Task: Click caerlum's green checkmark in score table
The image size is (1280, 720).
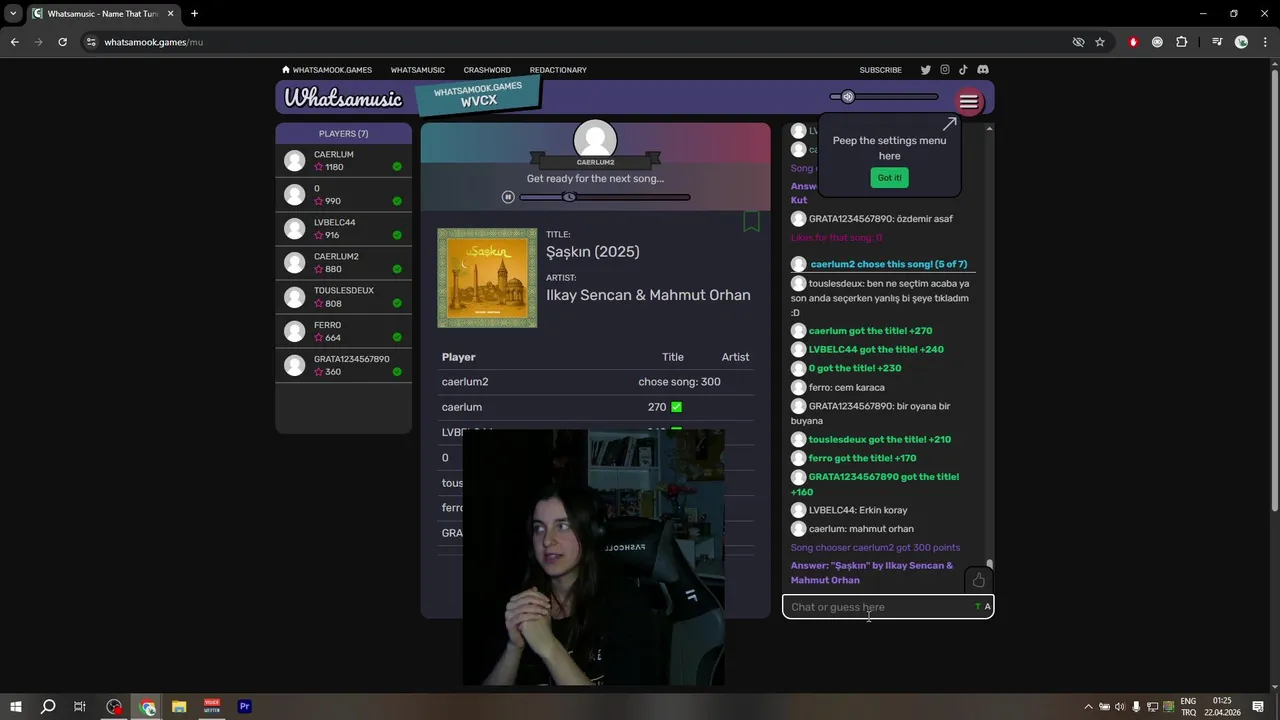Action: [676, 407]
